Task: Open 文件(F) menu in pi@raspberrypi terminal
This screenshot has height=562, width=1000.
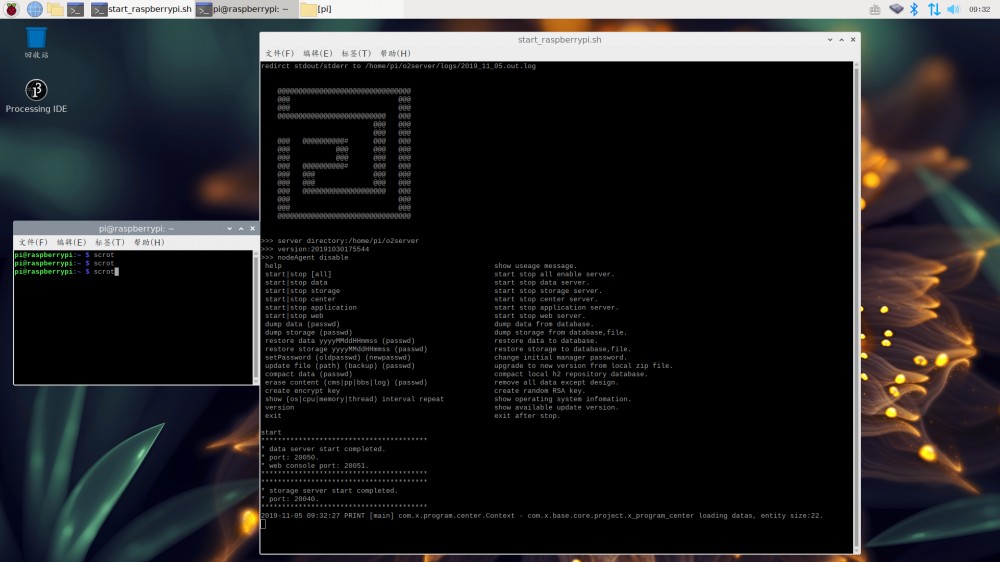Action: 33,242
